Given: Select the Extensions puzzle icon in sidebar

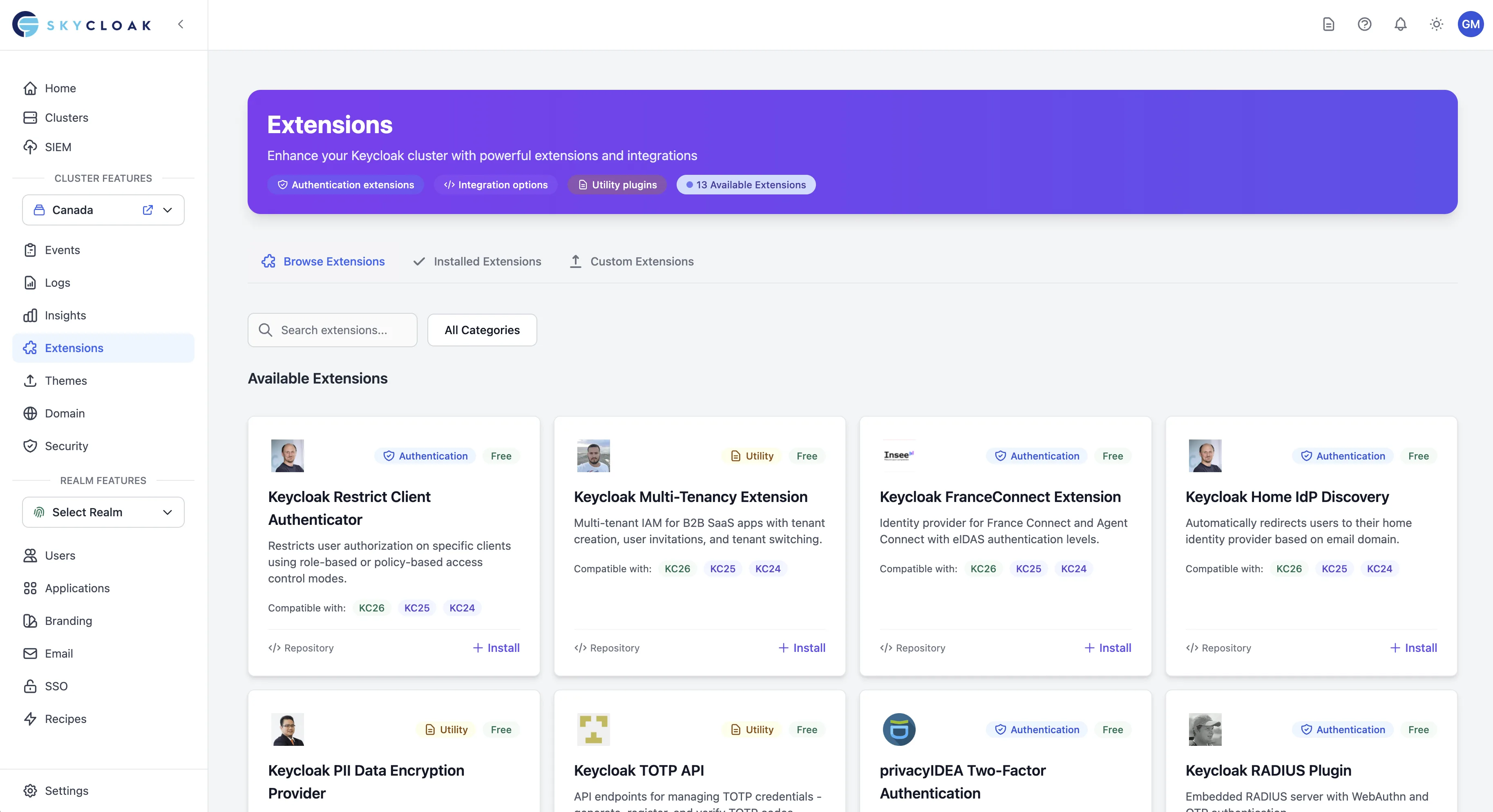Looking at the screenshot, I should tap(30, 348).
